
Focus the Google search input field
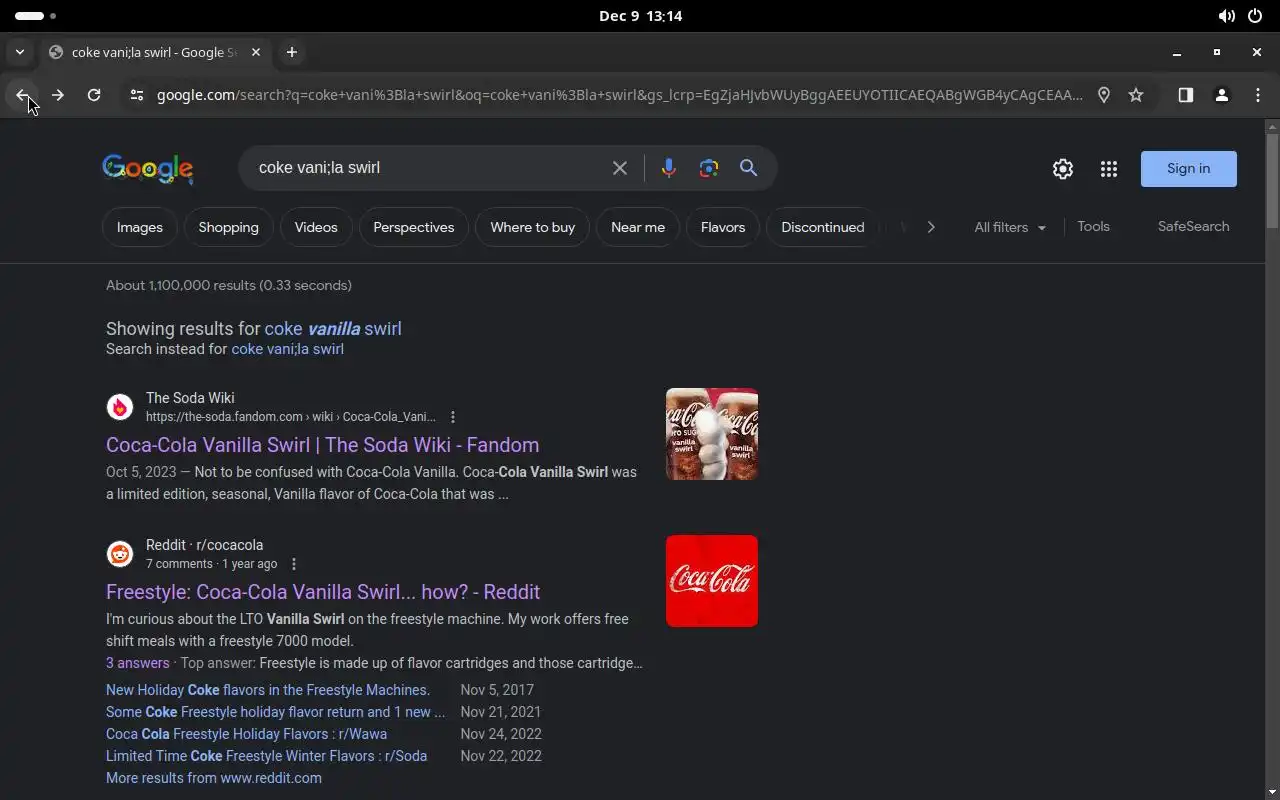pyautogui.click(x=428, y=168)
